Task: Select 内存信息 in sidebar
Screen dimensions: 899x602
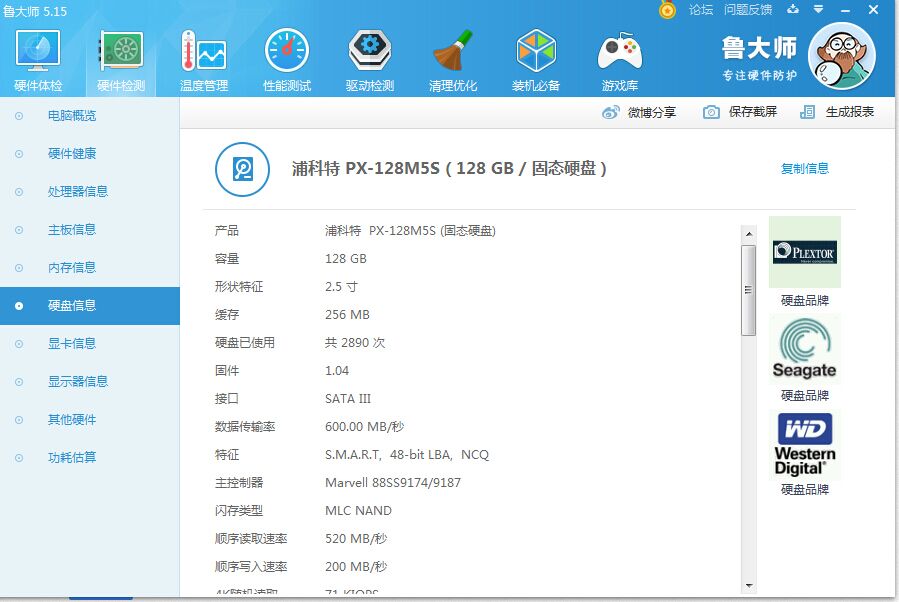Action: pyautogui.click(x=89, y=268)
